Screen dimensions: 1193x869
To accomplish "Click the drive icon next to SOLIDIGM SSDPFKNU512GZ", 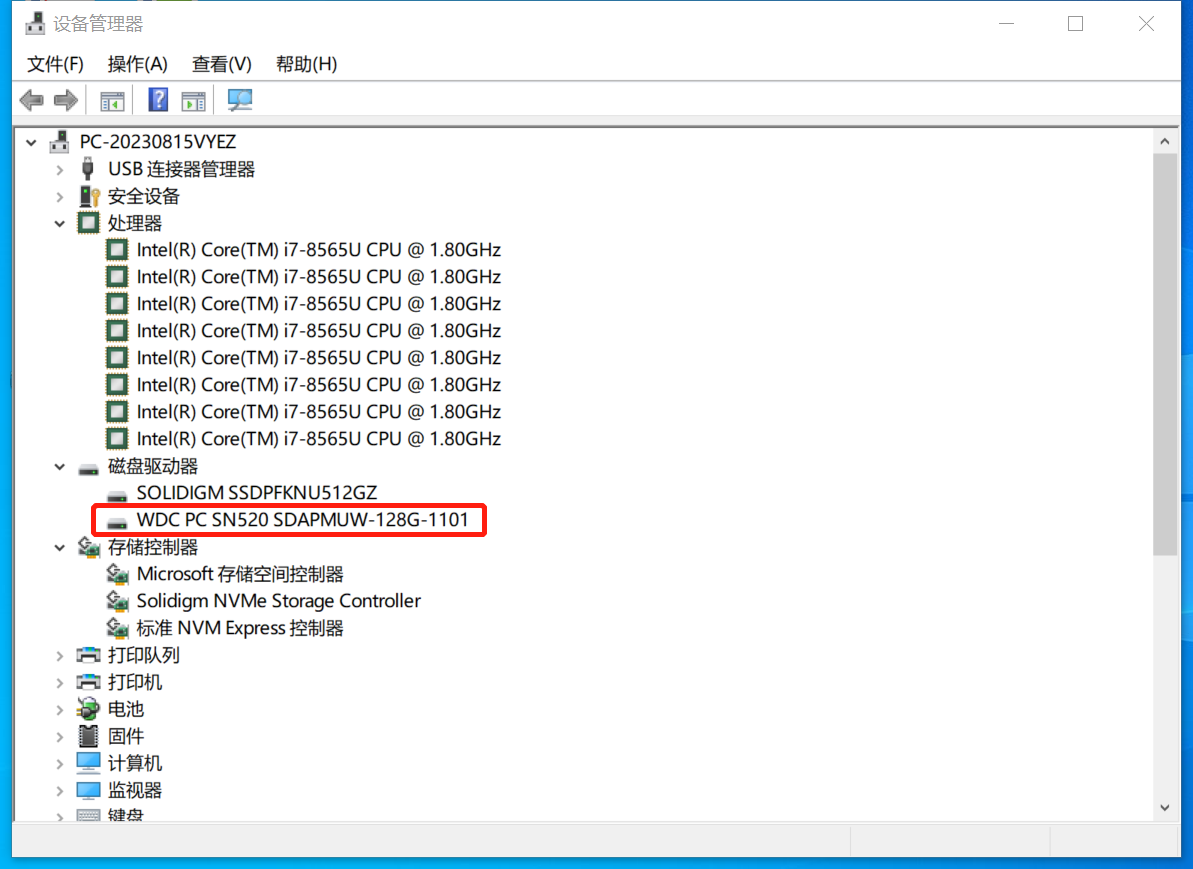I will [117, 495].
